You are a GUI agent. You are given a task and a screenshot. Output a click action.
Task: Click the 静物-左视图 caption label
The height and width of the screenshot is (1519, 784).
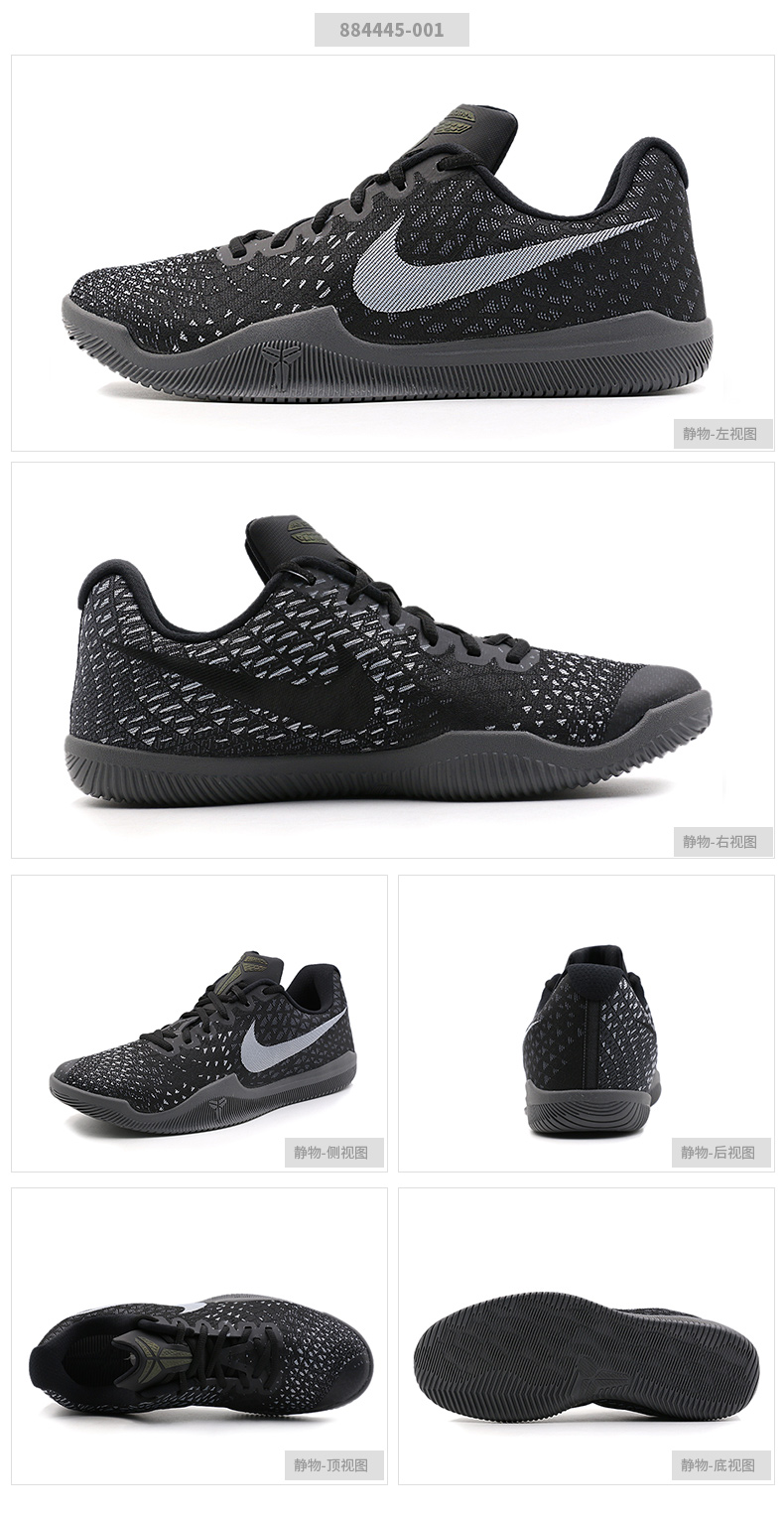pyautogui.click(x=720, y=434)
